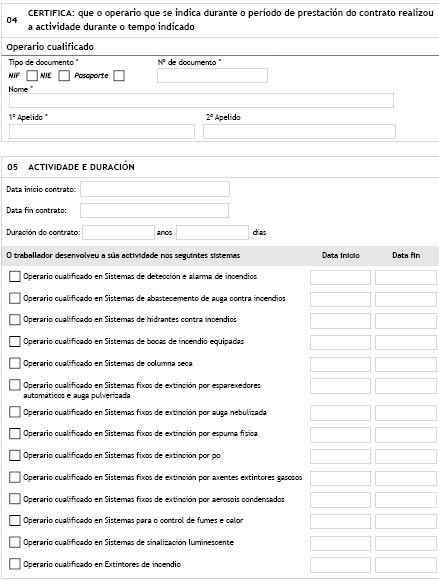The width and height of the screenshot is (439, 580).
Task: Check extinción por aerosois condensados option
Action: coord(14,499)
